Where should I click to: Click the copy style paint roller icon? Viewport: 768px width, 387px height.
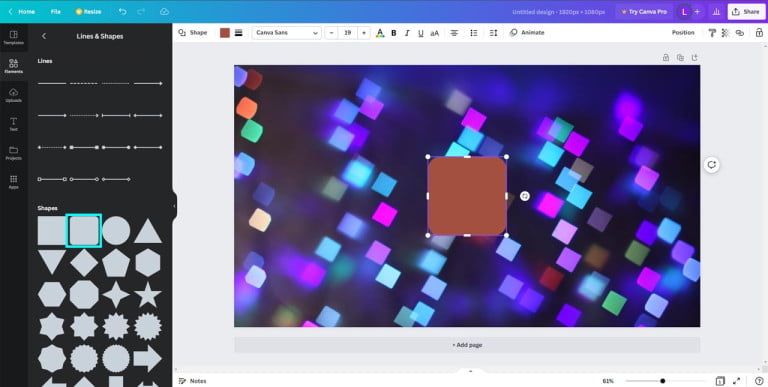point(712,33)
